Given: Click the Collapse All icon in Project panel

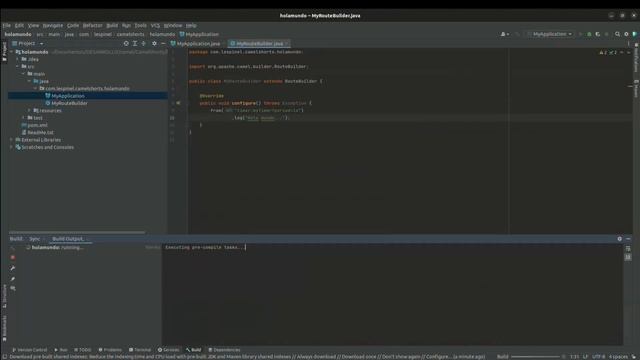Looking at the screenshot, I should coord(144,43).
